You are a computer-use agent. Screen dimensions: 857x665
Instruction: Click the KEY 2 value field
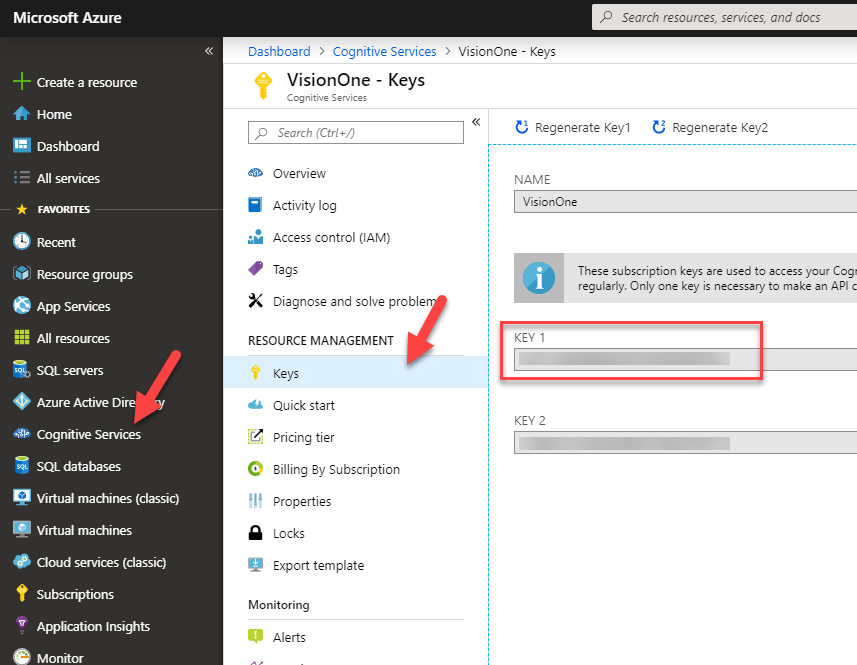(x=685, y=442)
